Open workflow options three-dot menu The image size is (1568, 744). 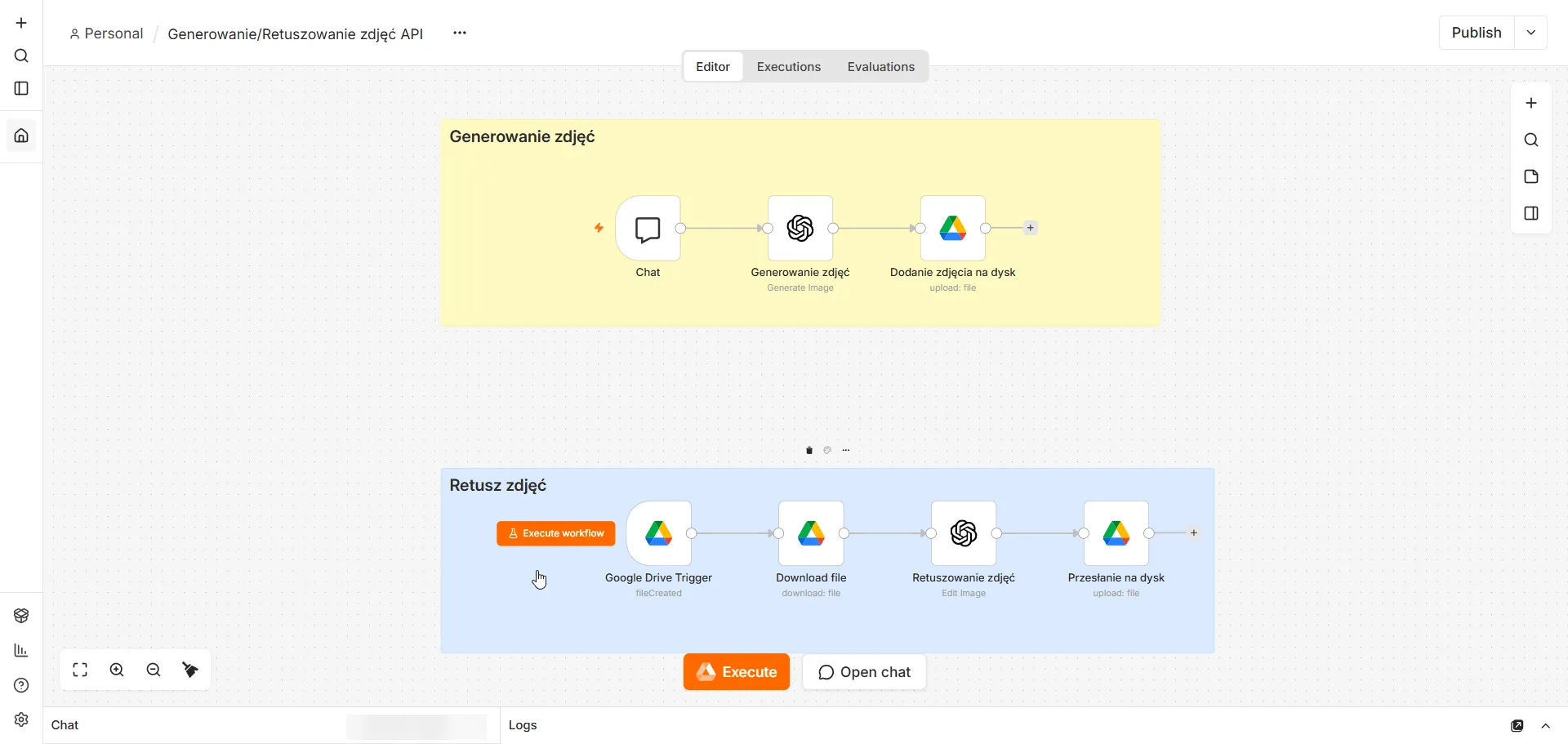[460, 33]
